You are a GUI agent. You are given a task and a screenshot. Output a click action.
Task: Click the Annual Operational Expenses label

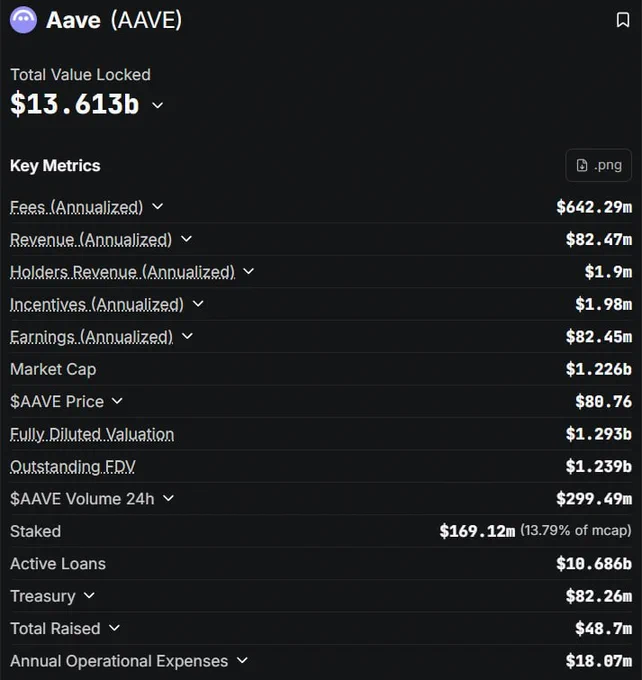119,661
